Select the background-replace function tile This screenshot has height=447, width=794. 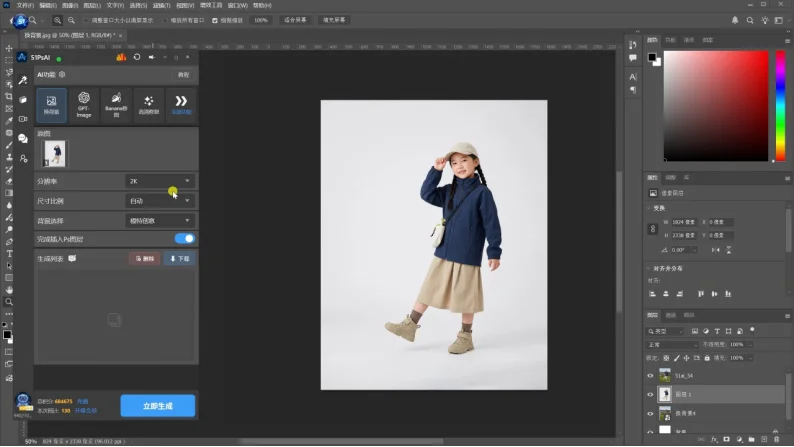pos(51,105)
